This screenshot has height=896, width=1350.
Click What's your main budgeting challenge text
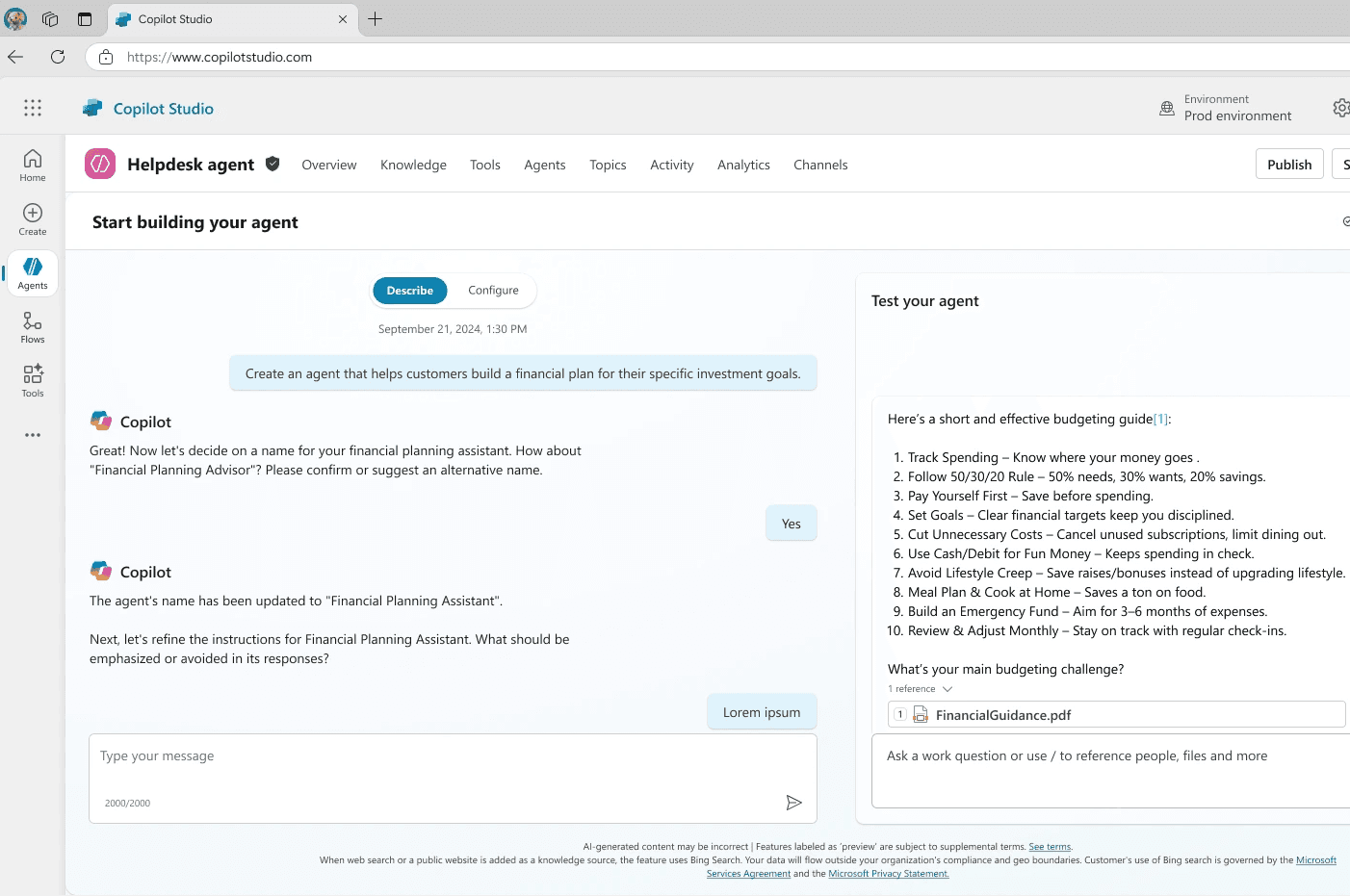tap(1005, 669)
